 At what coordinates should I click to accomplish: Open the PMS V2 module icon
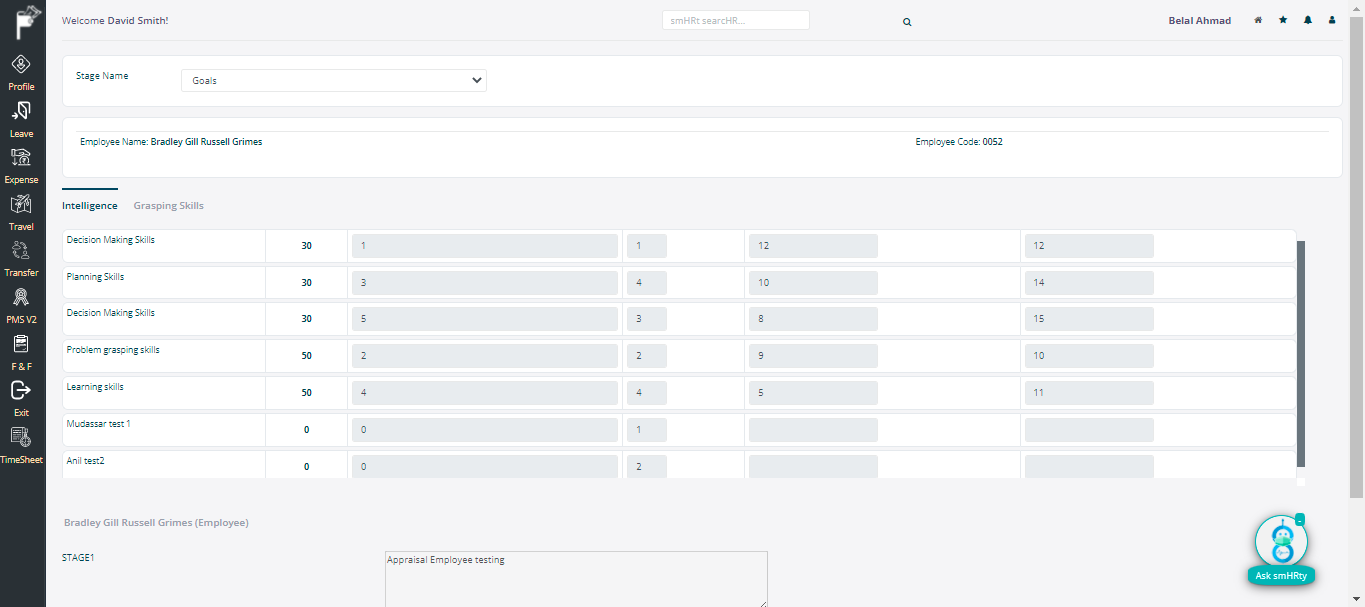tap(21, 299)
